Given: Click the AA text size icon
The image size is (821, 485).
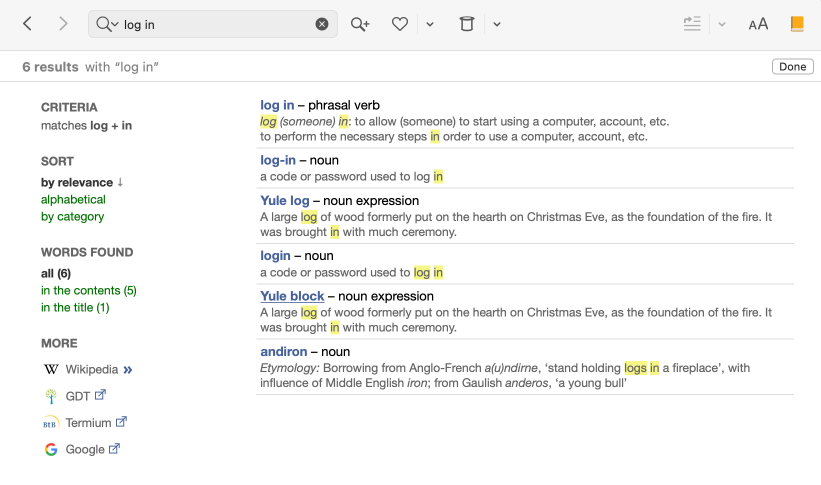Looking at the screenshot, I should [758, 24].
